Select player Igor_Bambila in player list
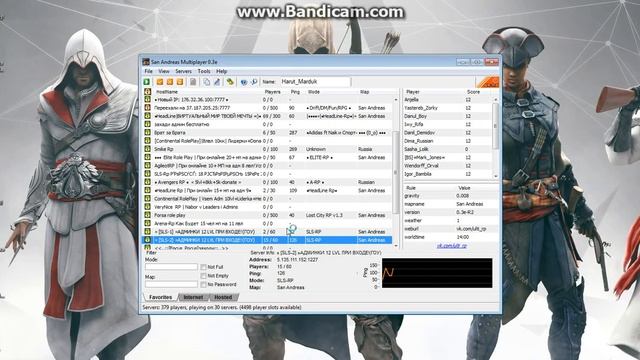Screen dimensions: 640x360 pos(448,174)
